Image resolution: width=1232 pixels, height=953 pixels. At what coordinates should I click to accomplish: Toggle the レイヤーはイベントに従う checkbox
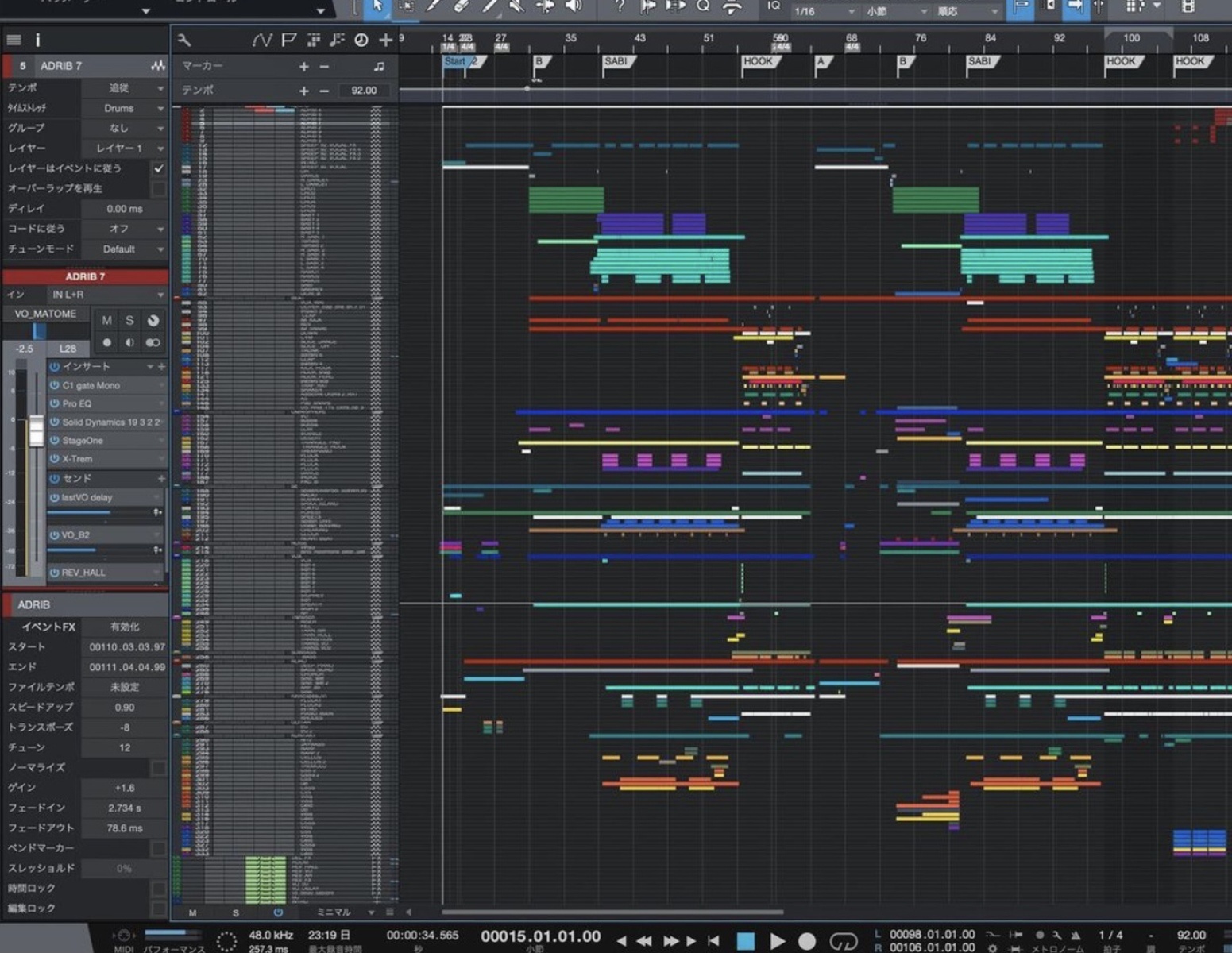click(159, 168)
